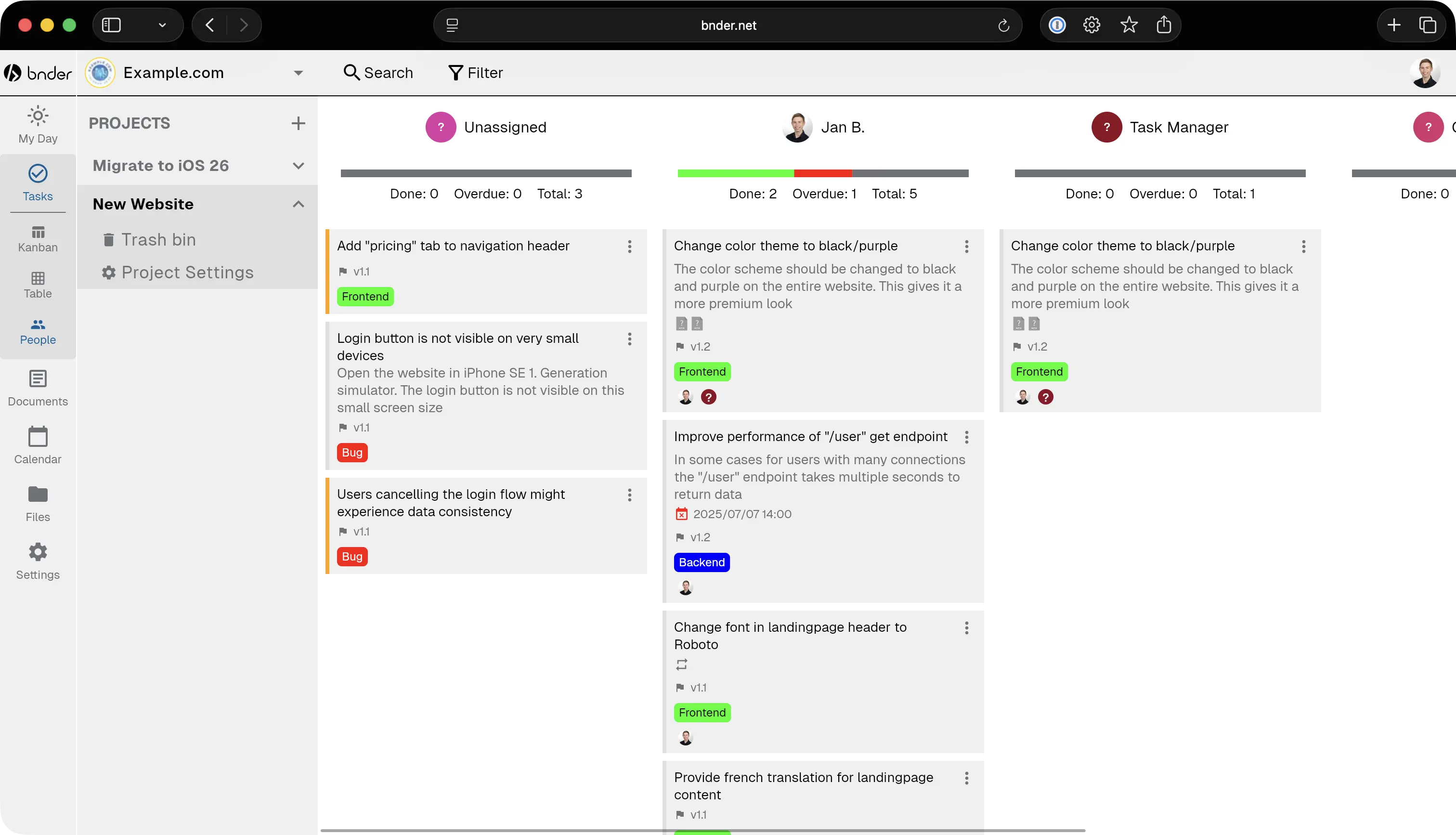Image resolution: width=1456 pixels, height=835 pixels.
Task: Collapse the New Website project
Action: pos(298,204)
